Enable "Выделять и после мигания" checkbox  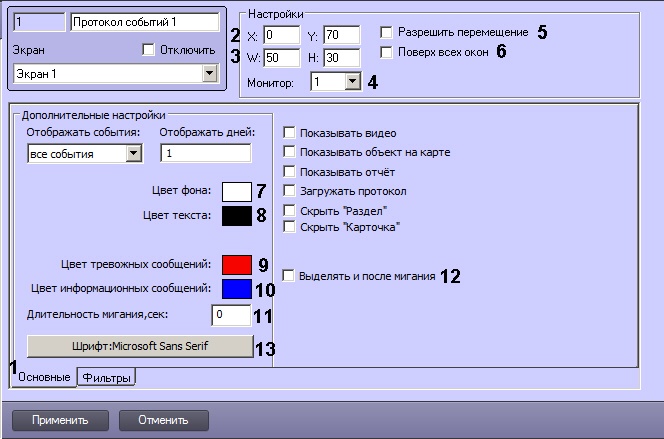coord(290,275)
